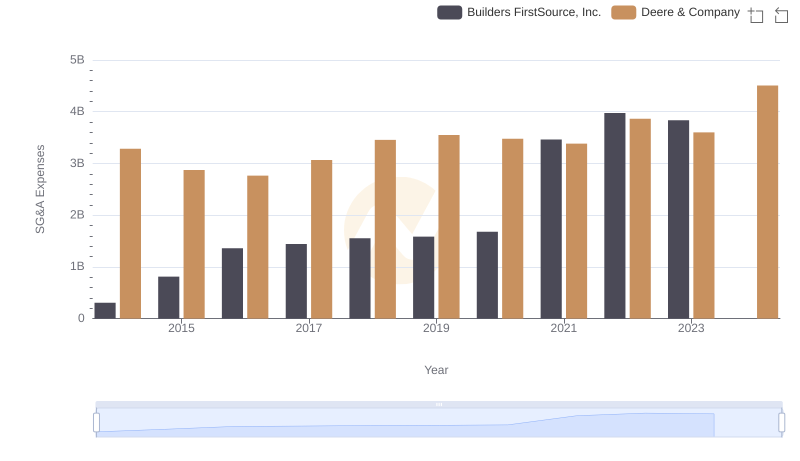Click the data zoom overview area
The image size is (800, 461).
[439, 422]
